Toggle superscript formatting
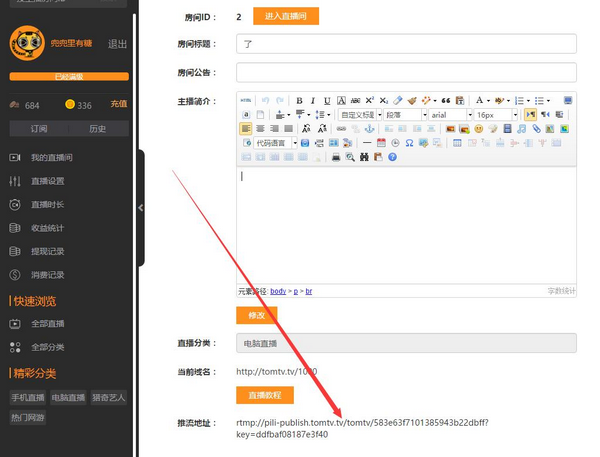Image resolution: width=600 pixels, height=457 pixels. pos(369,101)
